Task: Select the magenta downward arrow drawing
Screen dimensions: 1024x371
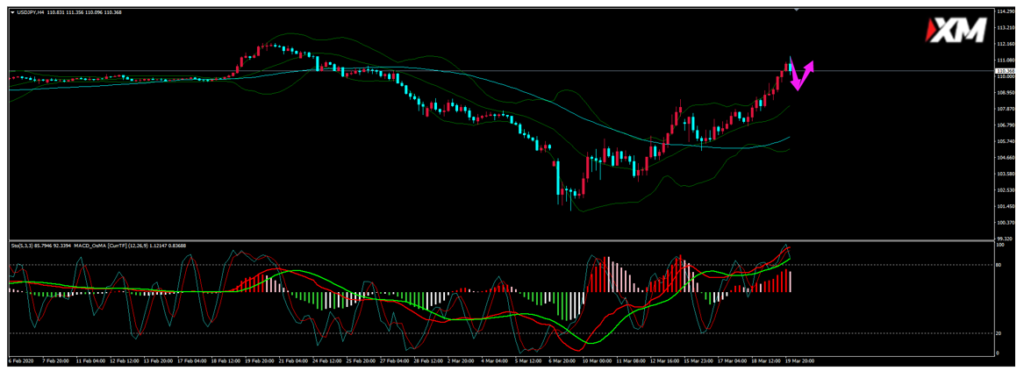Action: [794, 73]
